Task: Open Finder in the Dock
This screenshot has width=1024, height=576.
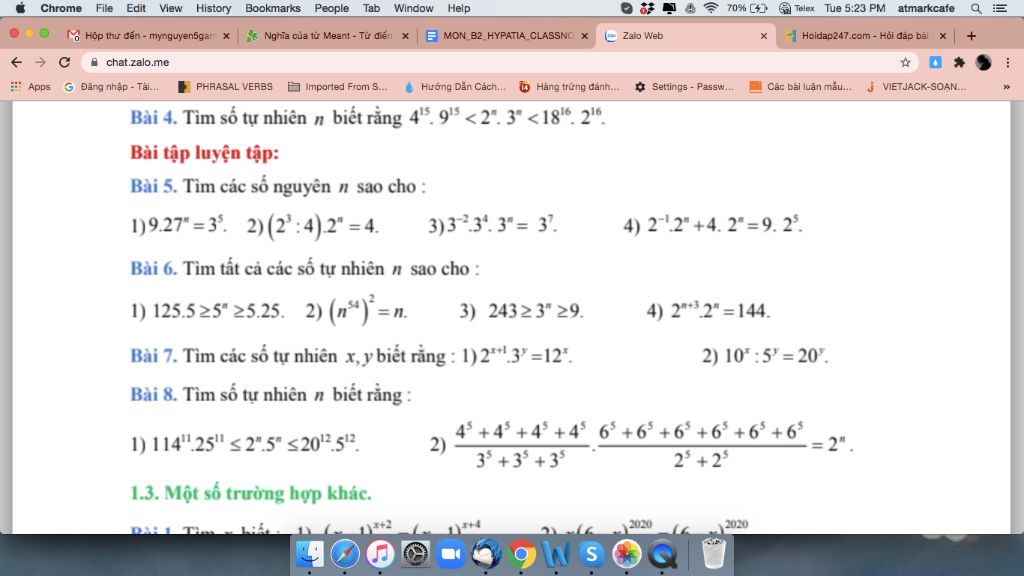Action: coord(310,554)
